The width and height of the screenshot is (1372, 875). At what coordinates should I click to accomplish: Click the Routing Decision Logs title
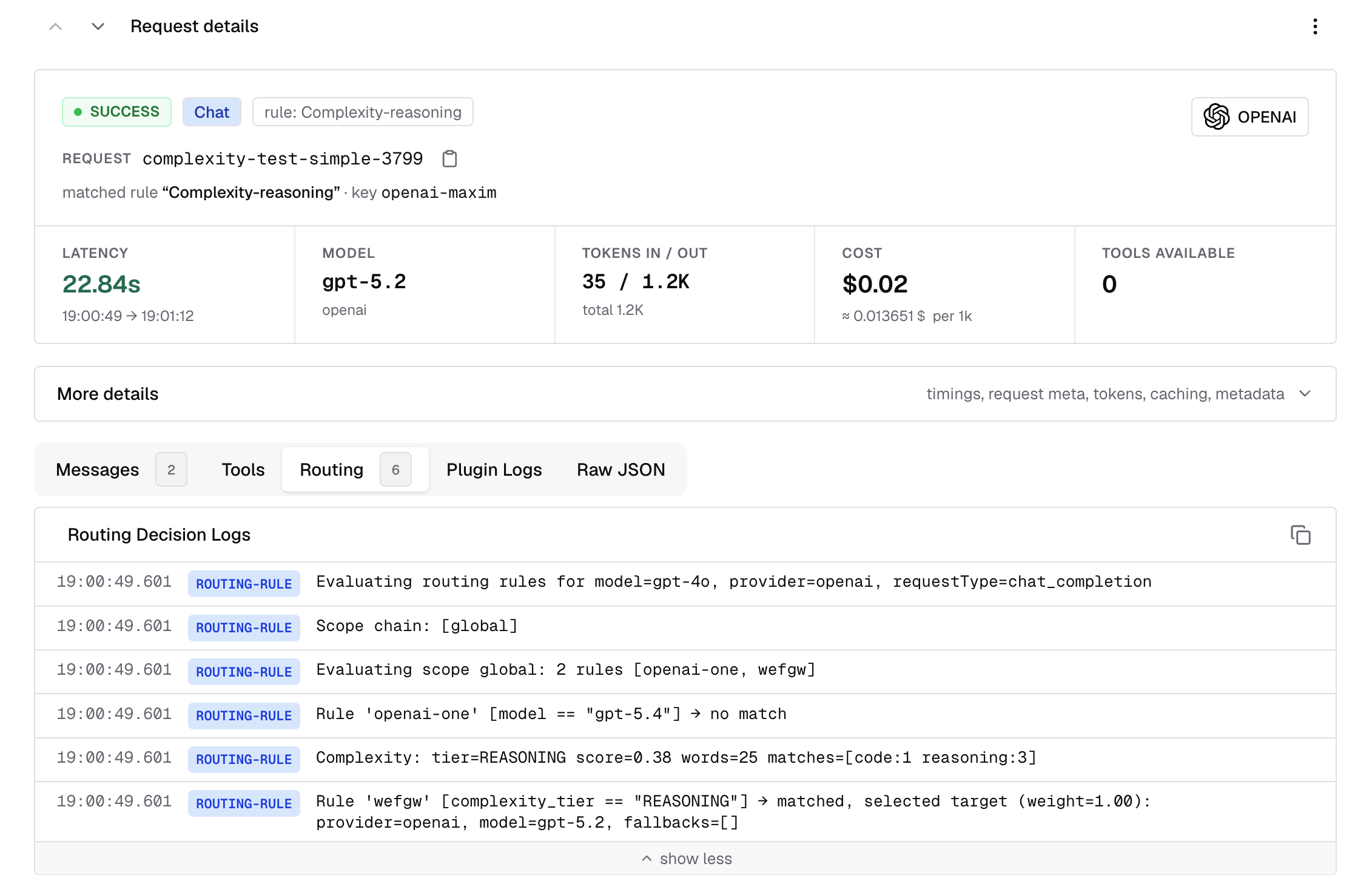click(x=159, y=535)
